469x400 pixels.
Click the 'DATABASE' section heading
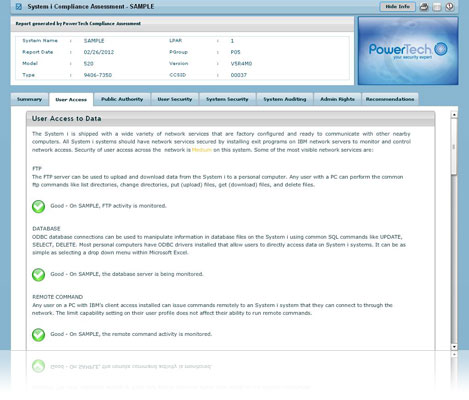(x=46, y=229)
